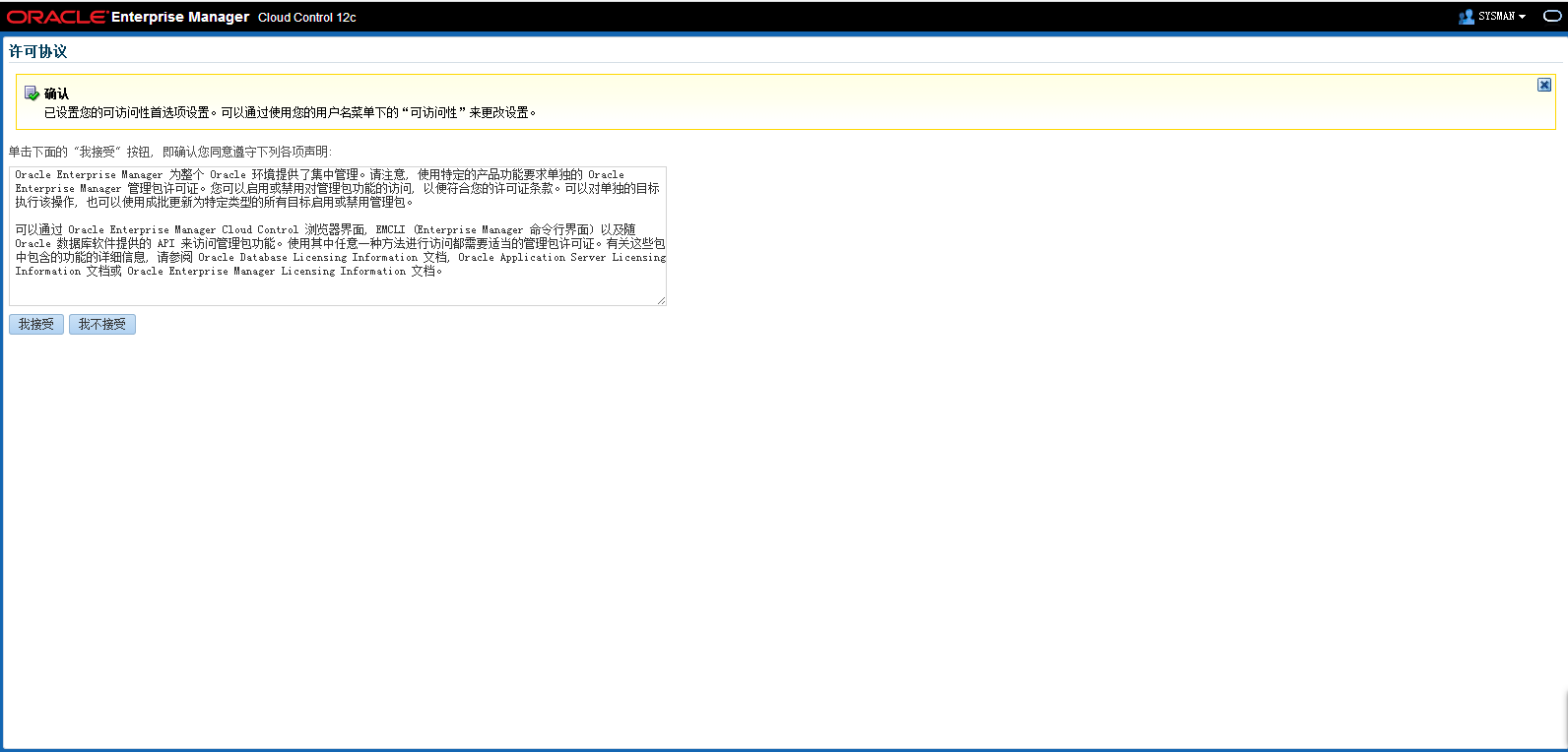The image size is (1568, 752).
Task: Click the 许可协议 page heading
Action: (x=38, y=51)
